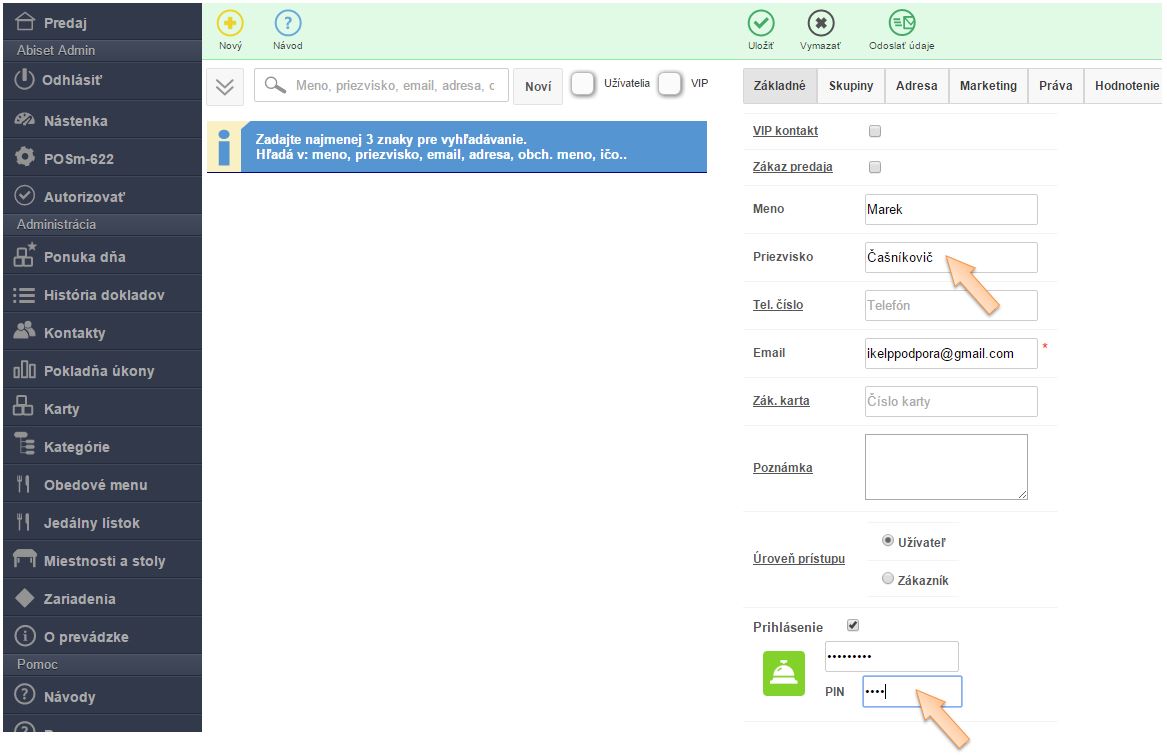The width and height of the screenshot is (1167, 756).
Task: Uncheck the Prihlásenie checkbox
Action: [853, 626]
